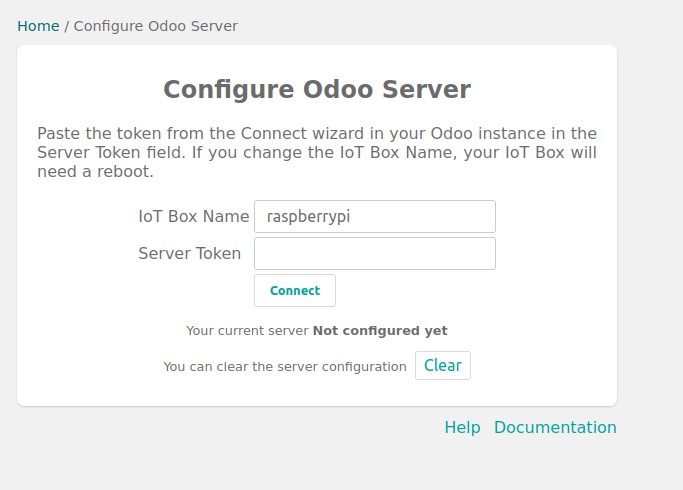
Task: Click the 'IoT Box Name' label
Action: 193,216
